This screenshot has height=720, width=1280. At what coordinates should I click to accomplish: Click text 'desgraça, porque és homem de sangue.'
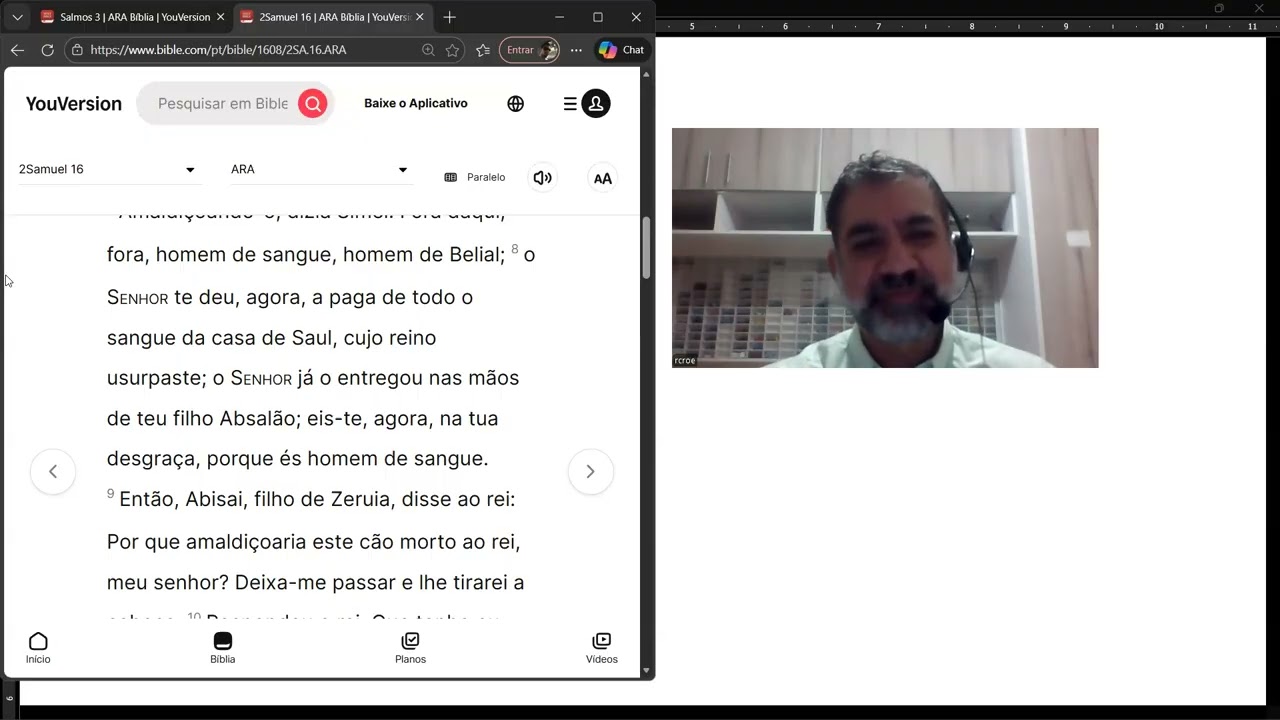point(298,459)
